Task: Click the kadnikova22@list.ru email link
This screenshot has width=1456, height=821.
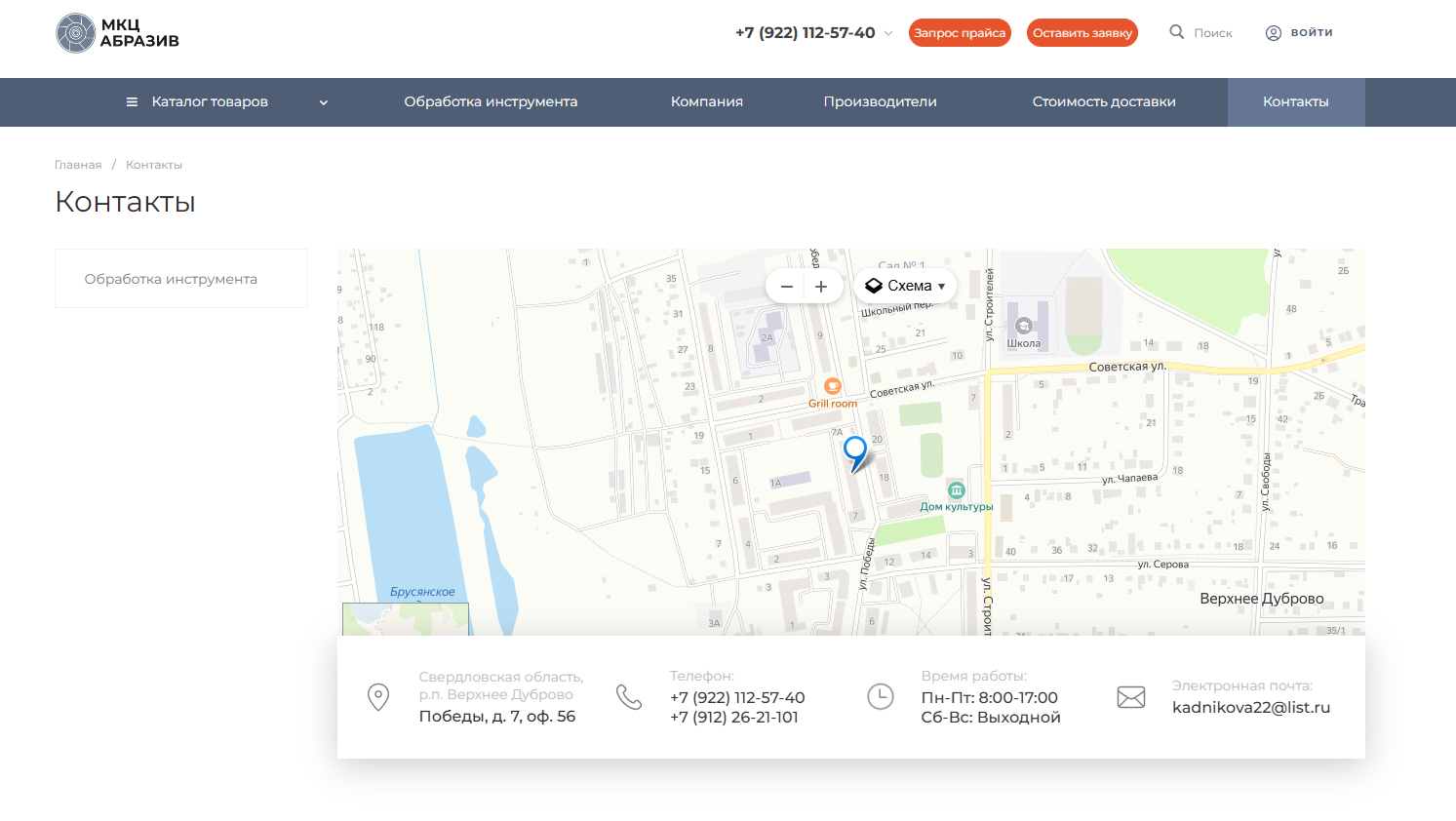Action: pos(1250,708)
